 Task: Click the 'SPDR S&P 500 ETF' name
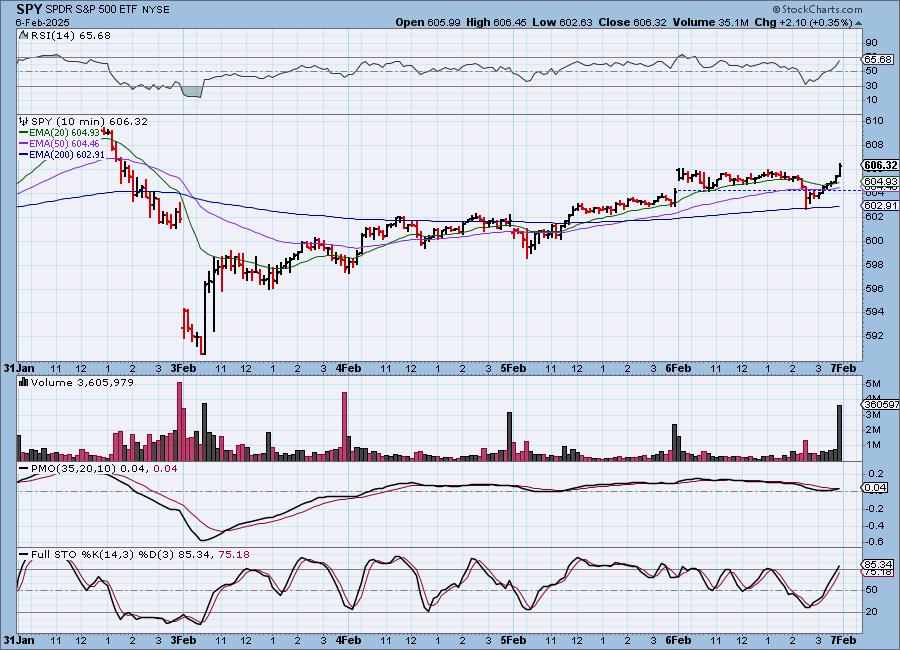coord(92,10)
